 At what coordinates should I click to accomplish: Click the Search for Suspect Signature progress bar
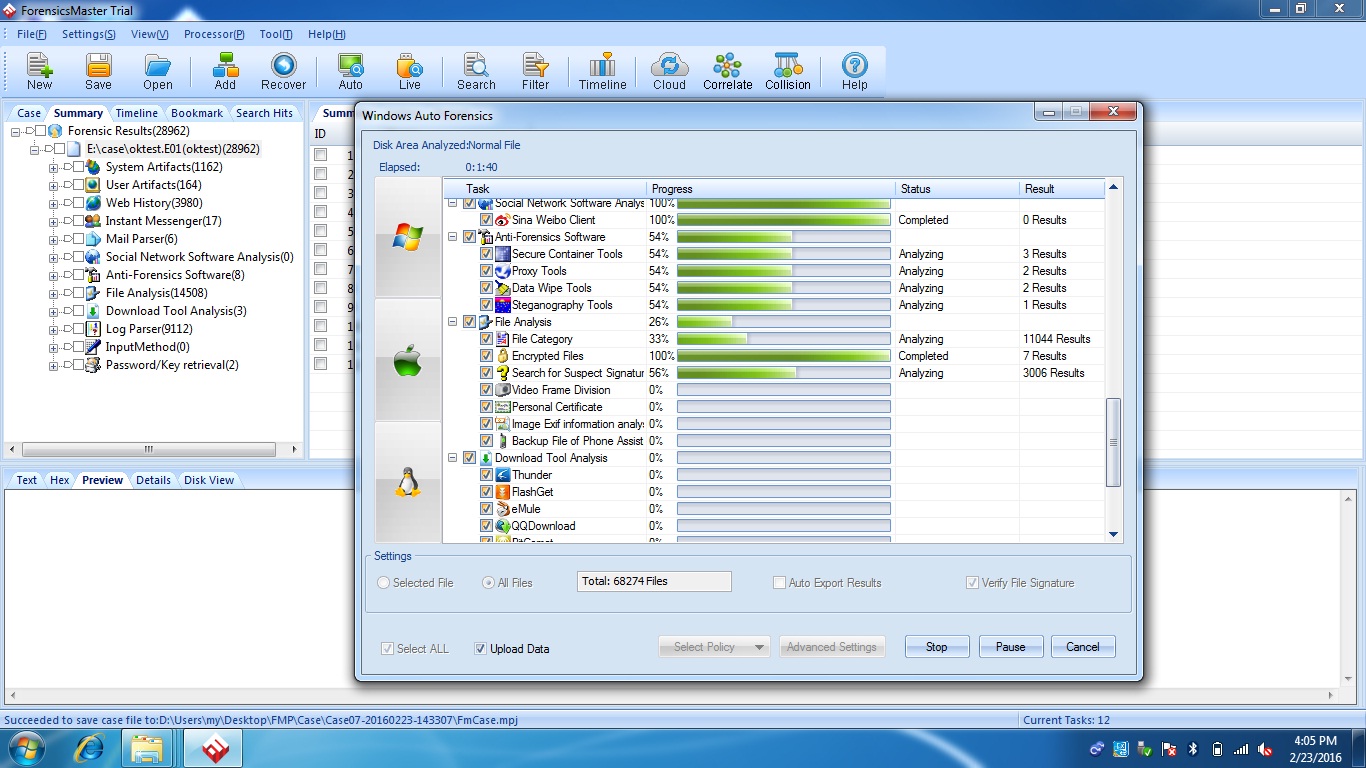pos(784,373)
